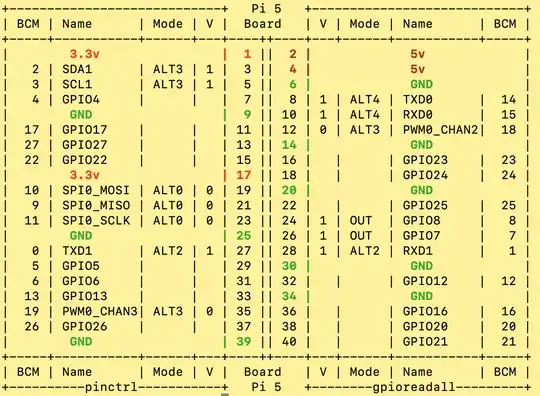
Task: Select the SDA1 pin name
Action: (77, 69)
